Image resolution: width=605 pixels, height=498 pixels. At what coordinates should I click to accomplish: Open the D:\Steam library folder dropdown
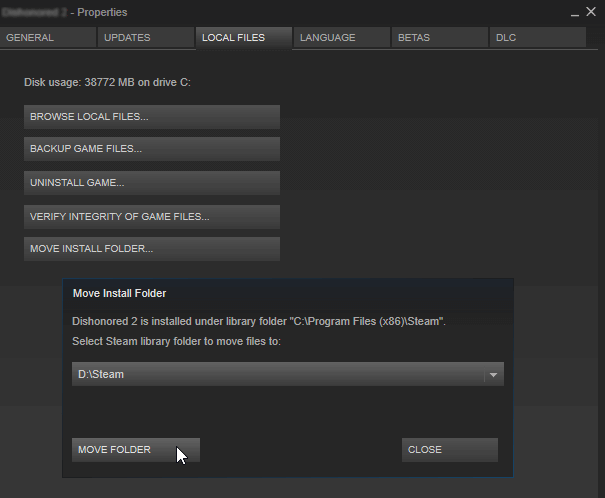point(288,374)
